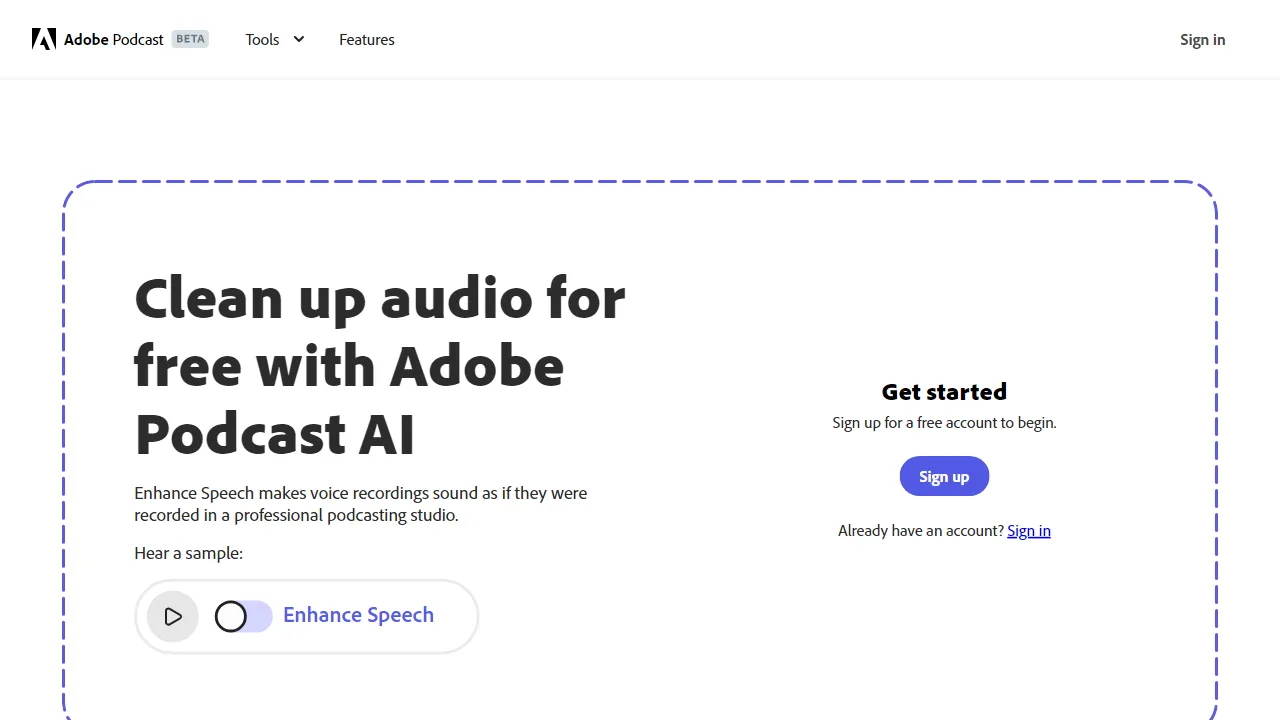The height and width of the screenshot is (720, 1280).
Task: Click the Enhance Speech label
Action: 358,615
